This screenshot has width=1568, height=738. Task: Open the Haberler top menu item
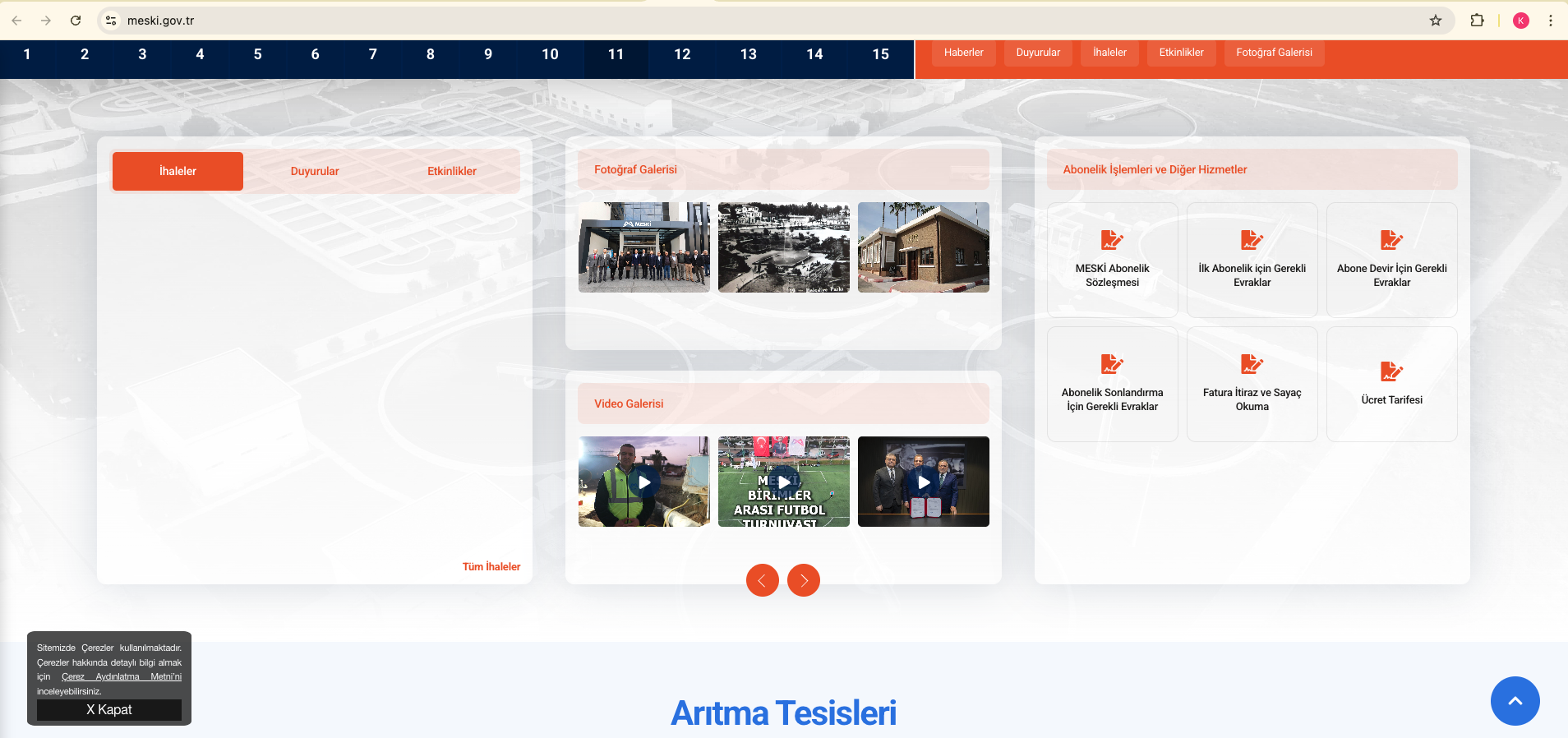(x=963, y=53)
